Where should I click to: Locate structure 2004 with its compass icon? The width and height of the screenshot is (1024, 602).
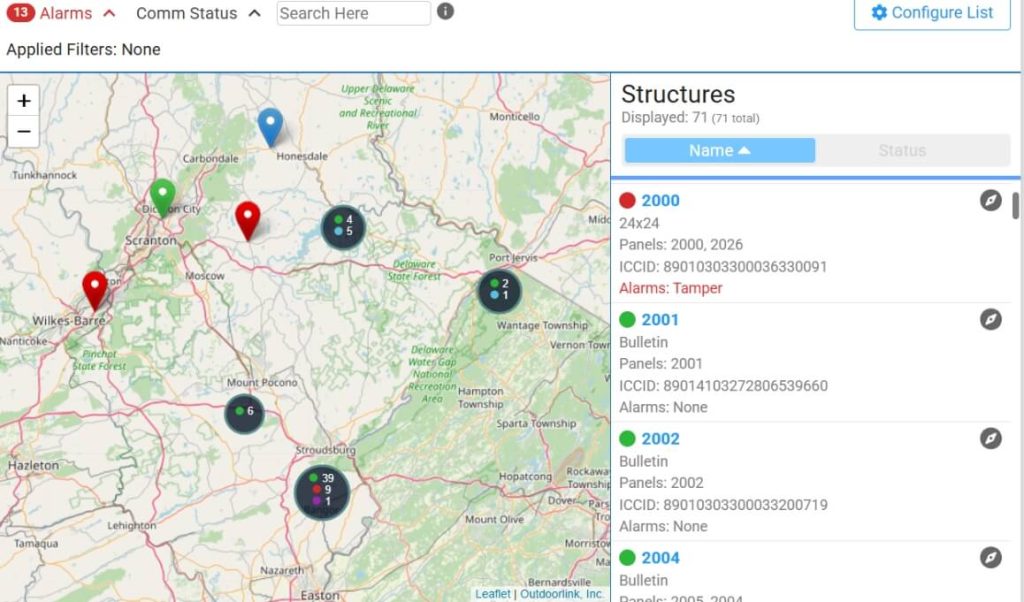click(991, 557)
